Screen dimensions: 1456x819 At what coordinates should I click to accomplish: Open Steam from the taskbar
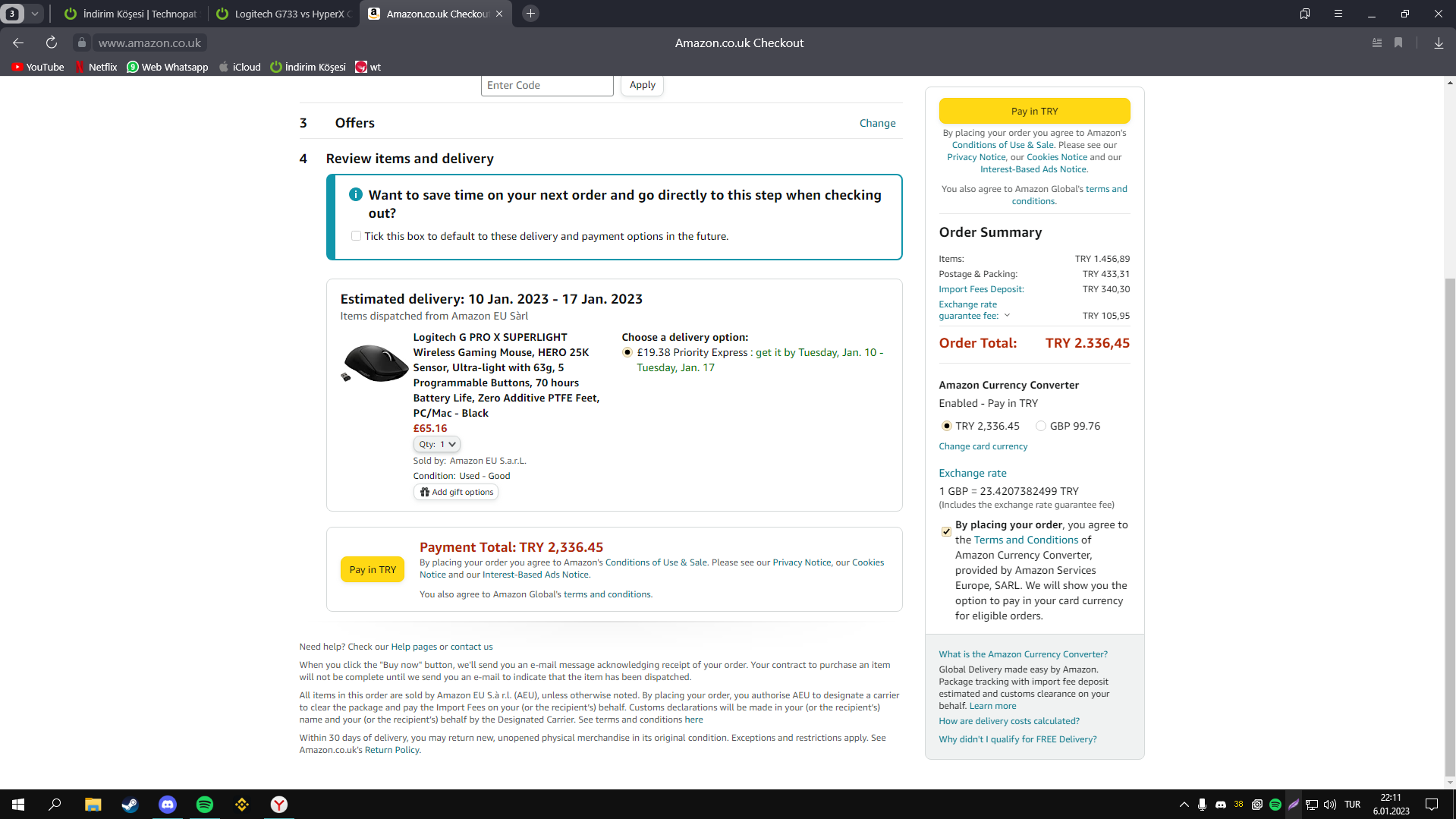[x=130, y=805]
